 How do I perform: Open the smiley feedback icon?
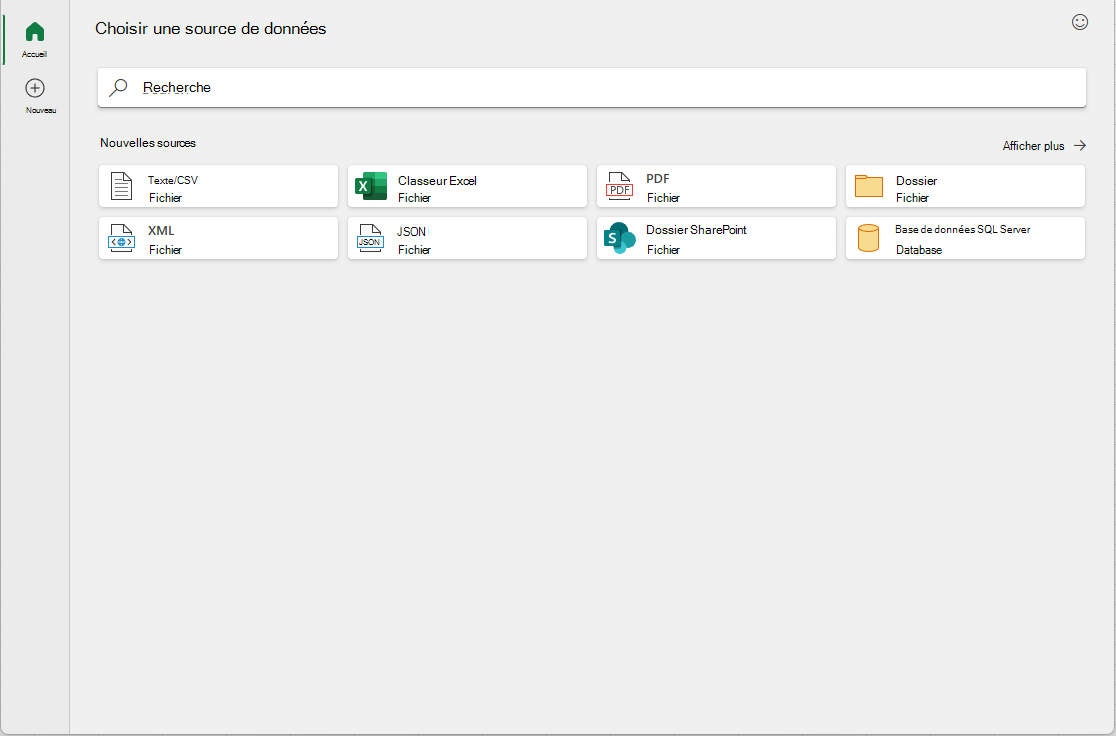[1080, 22]
